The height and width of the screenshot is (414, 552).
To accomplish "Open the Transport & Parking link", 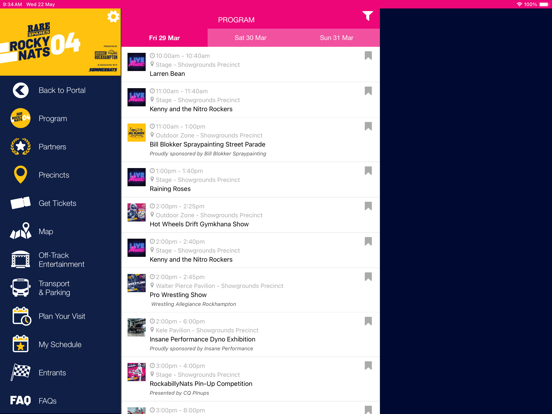I will pos(55,288).
